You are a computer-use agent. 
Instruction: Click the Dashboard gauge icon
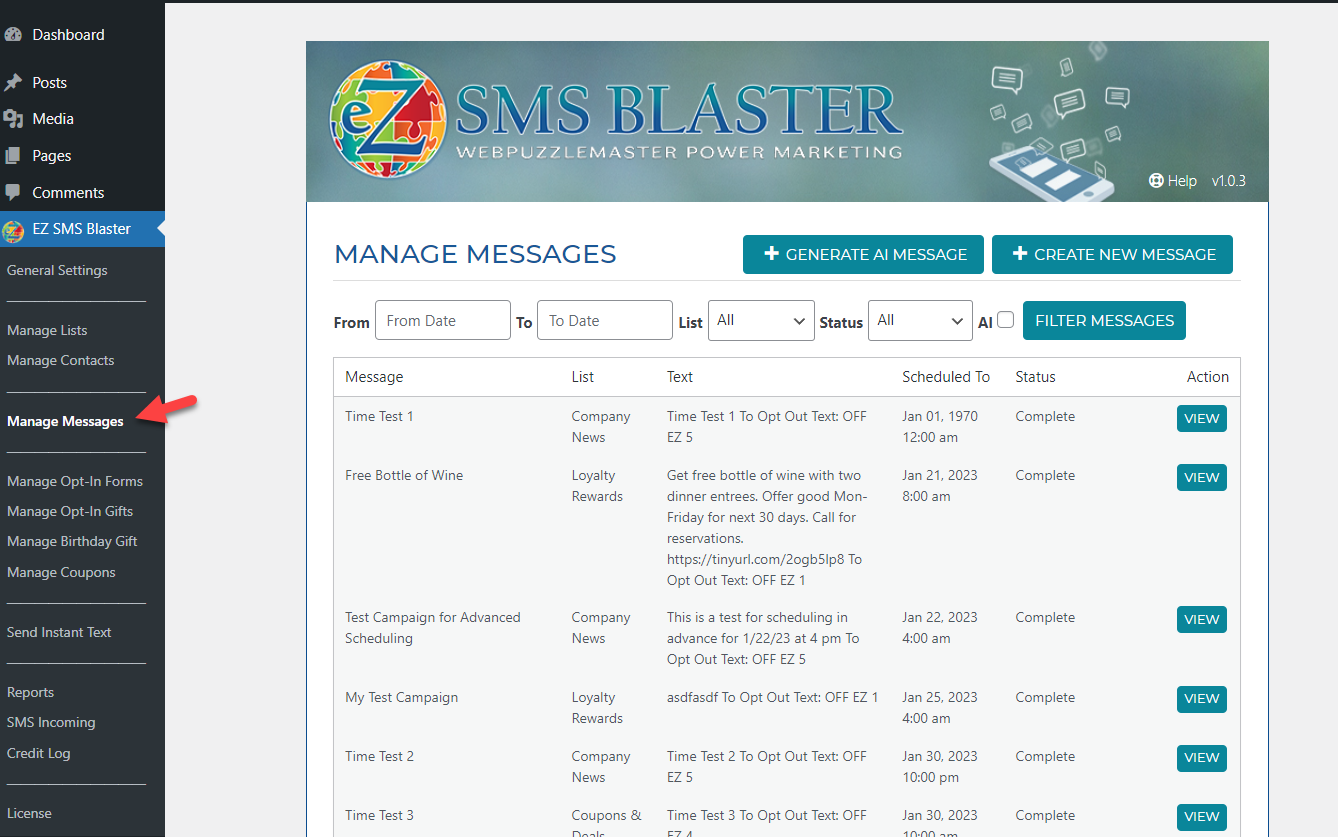[12, 35]
